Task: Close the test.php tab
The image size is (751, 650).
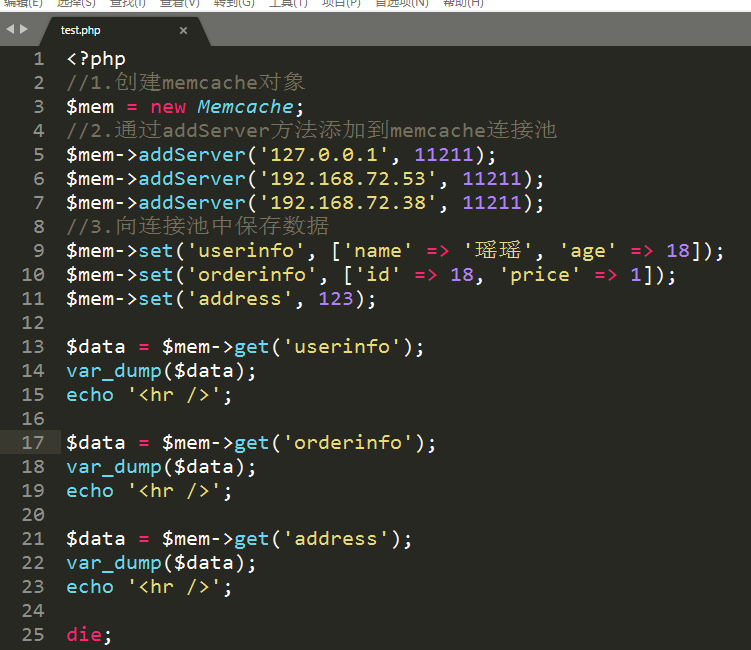Action: tap(183, 31)
